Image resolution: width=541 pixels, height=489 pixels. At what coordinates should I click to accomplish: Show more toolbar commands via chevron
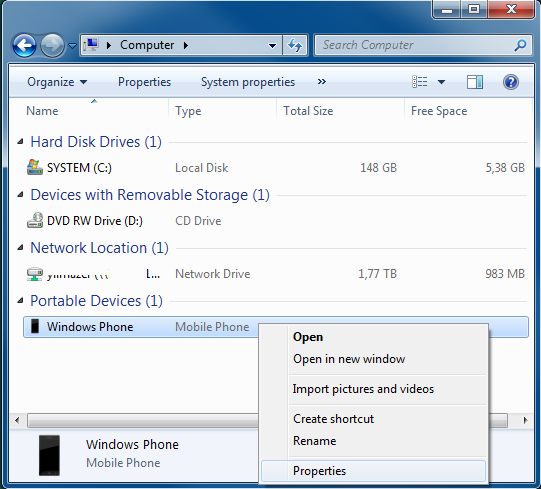pyautogui.click(x=322, y=82)
